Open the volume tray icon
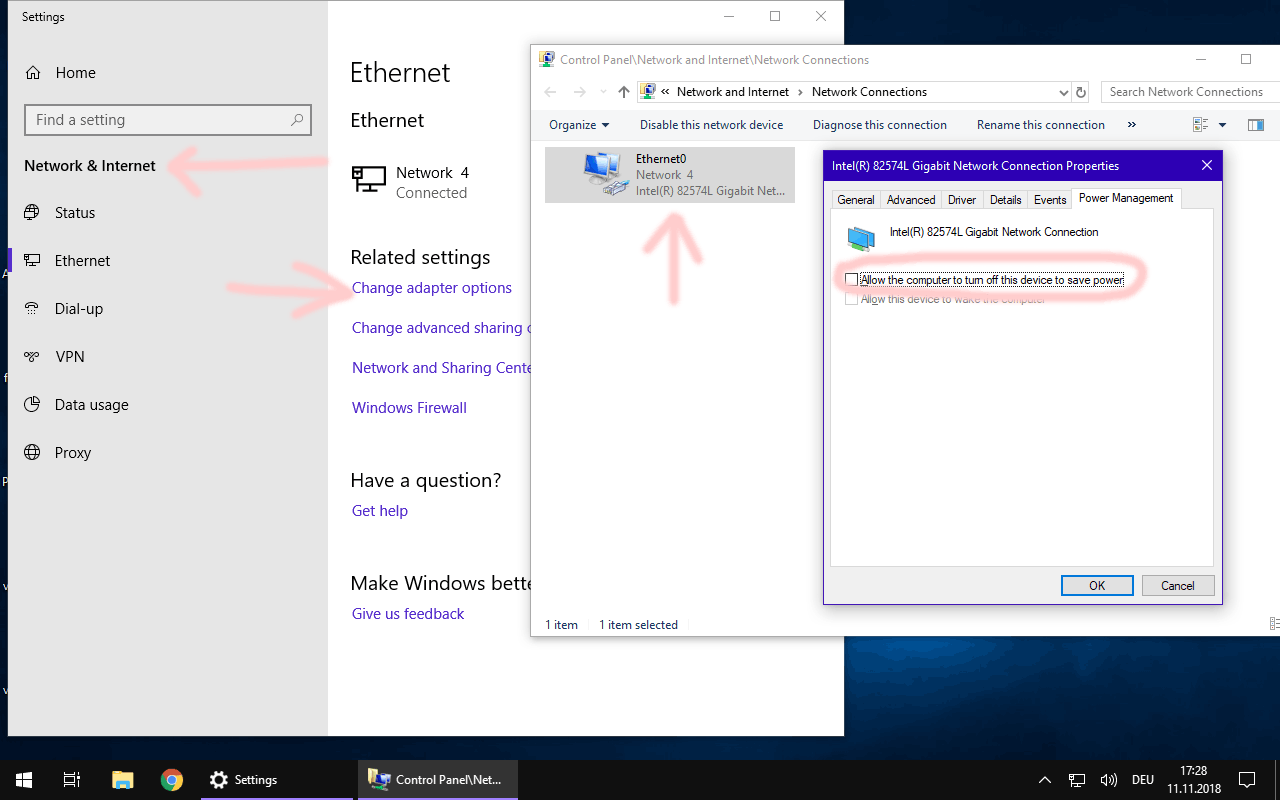 point(1108,780)
